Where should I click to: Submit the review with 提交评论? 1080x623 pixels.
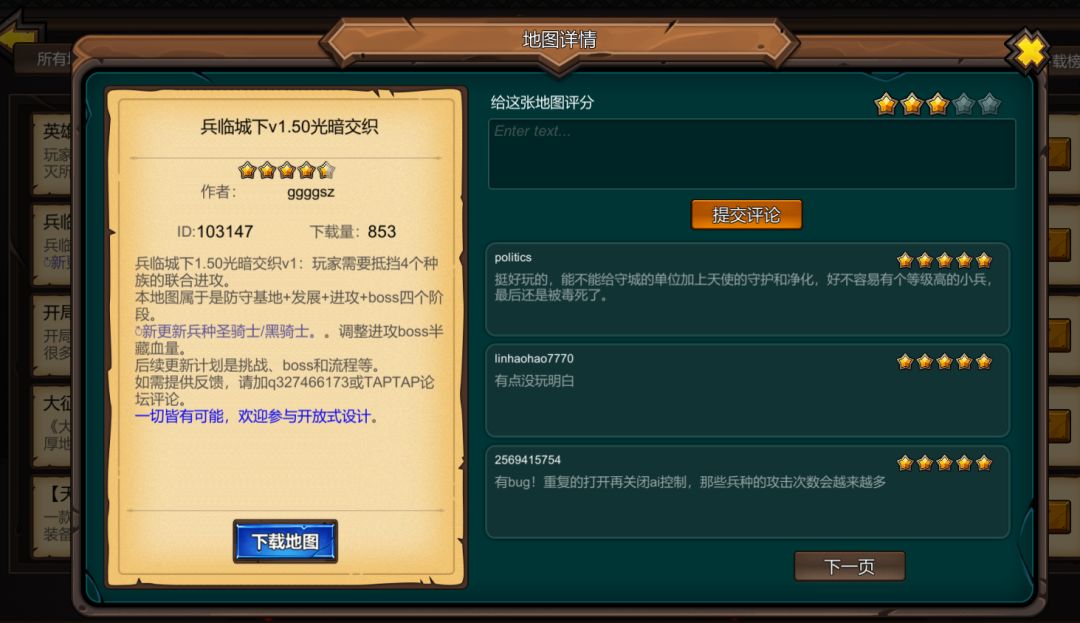[x=747, y=215]
